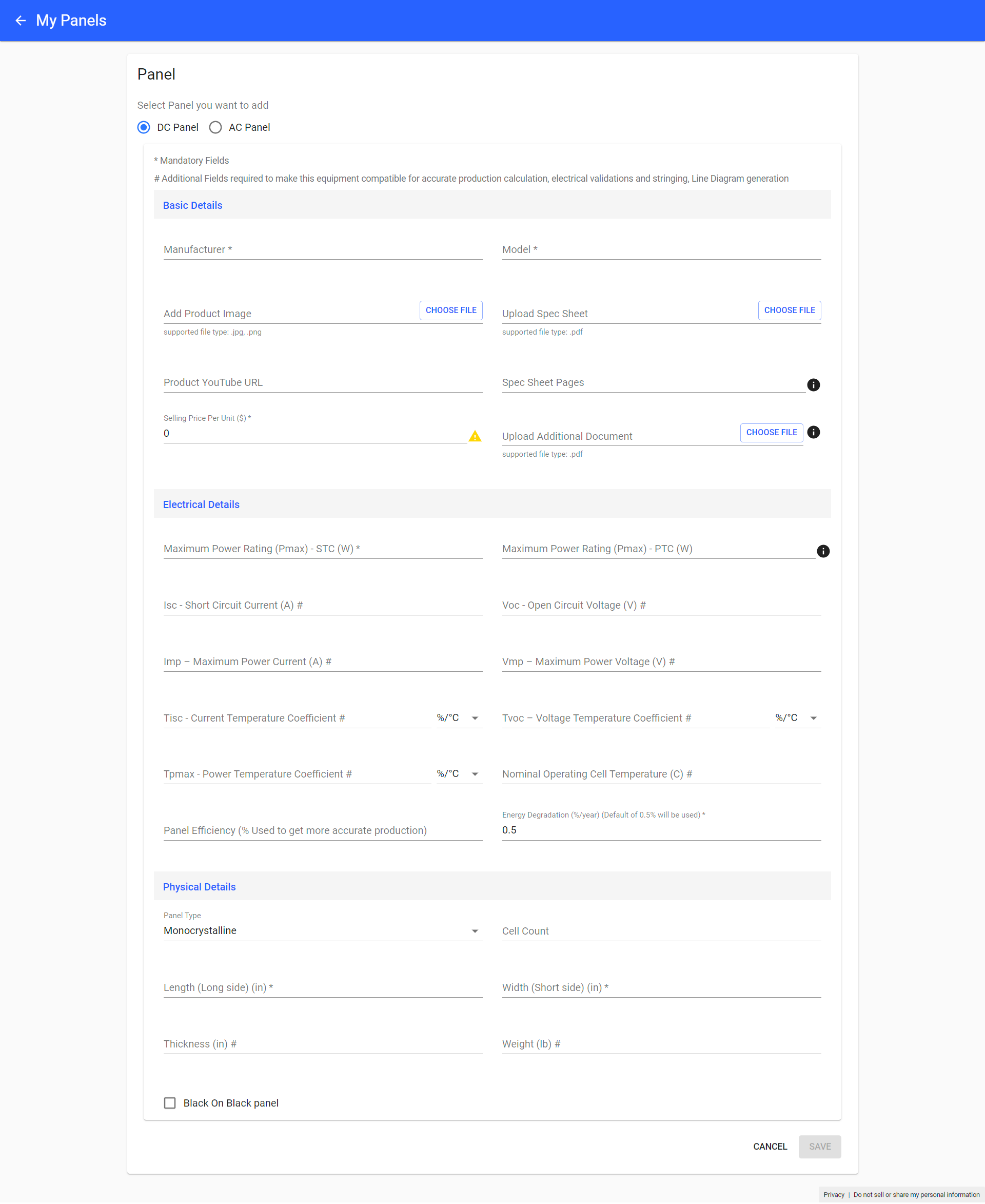View info icon beside Upload Additional Document
Viewport: 985px width, 1204px height.
(814, 432)
